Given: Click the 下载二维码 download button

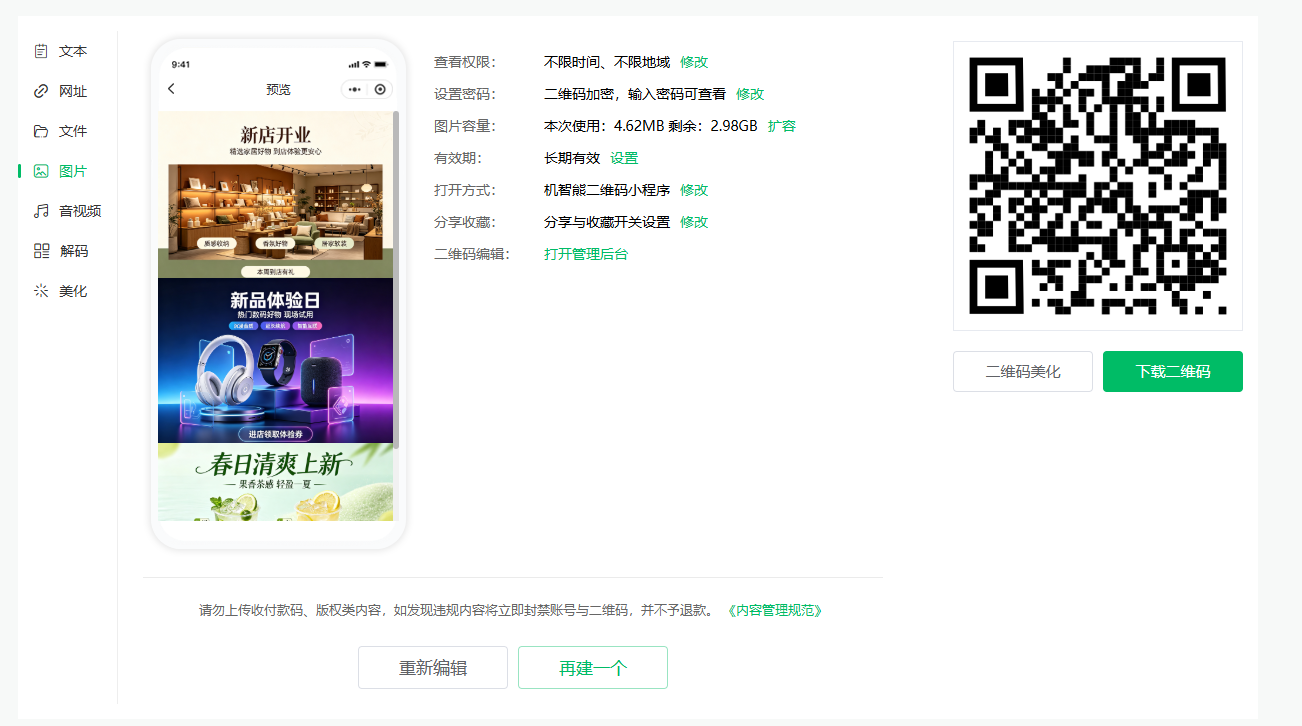Looking at the screenshot, I should [x=1173, y=371].
